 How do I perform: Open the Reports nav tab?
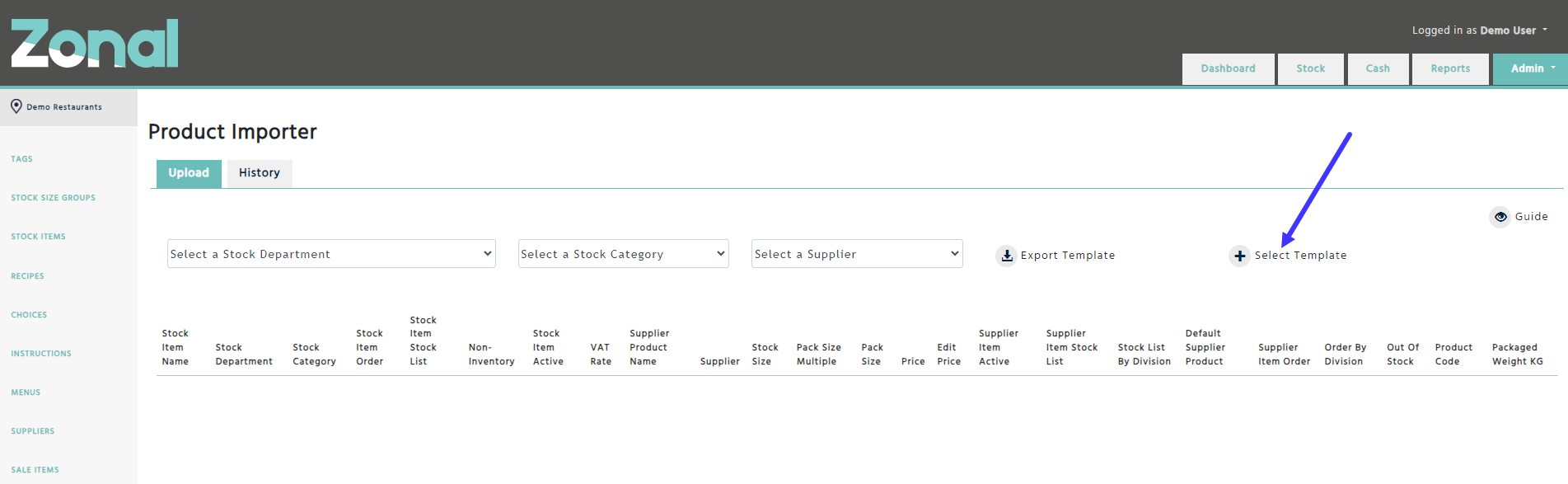(1450, 68)
